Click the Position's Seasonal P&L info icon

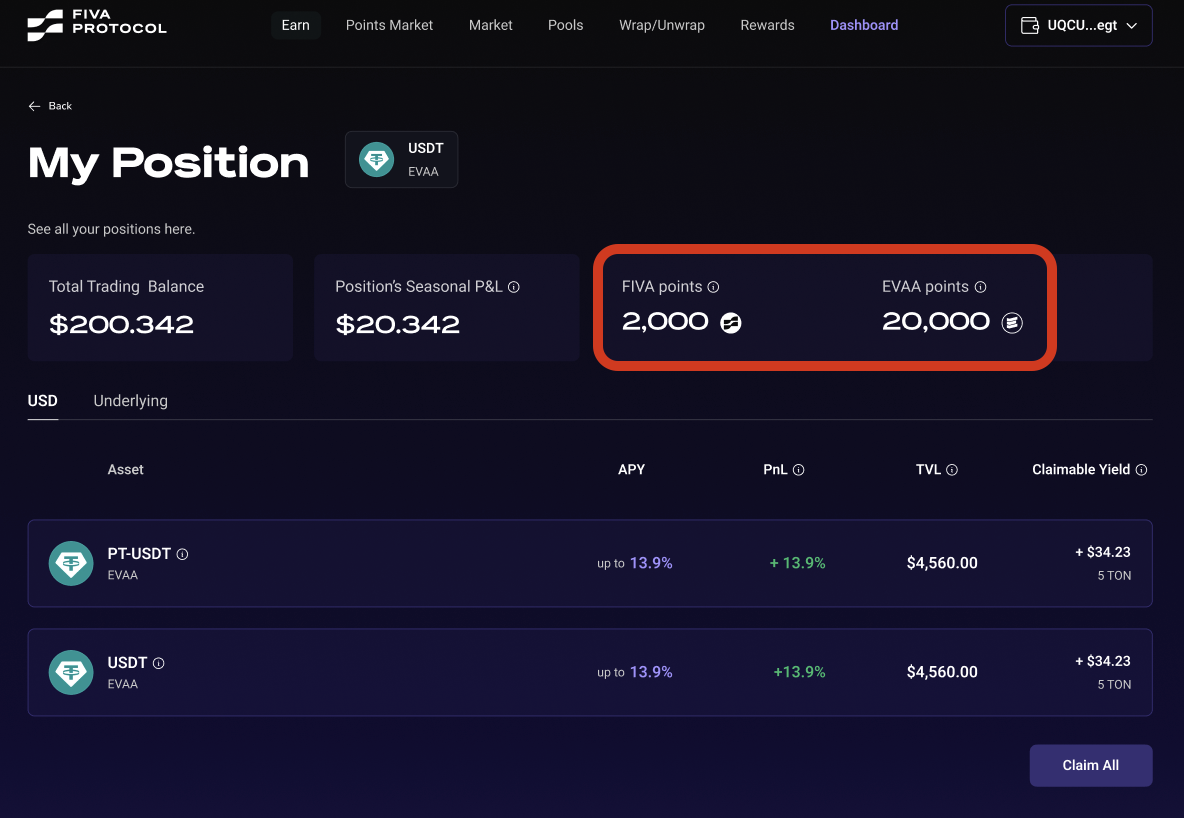(514, 287)
